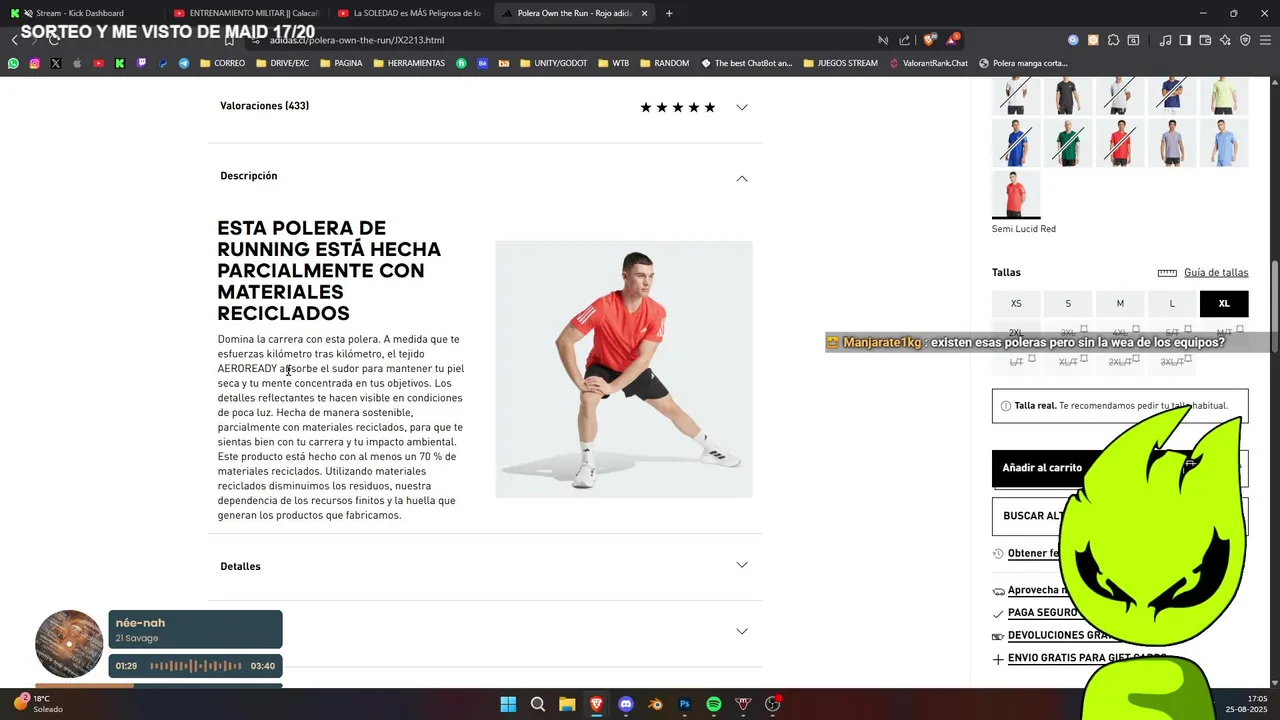The width and height of the screenshot is (1280, 720).
Task: Click the ruler icon beside Guía de tallas
Action: [x=1167, y=273]
